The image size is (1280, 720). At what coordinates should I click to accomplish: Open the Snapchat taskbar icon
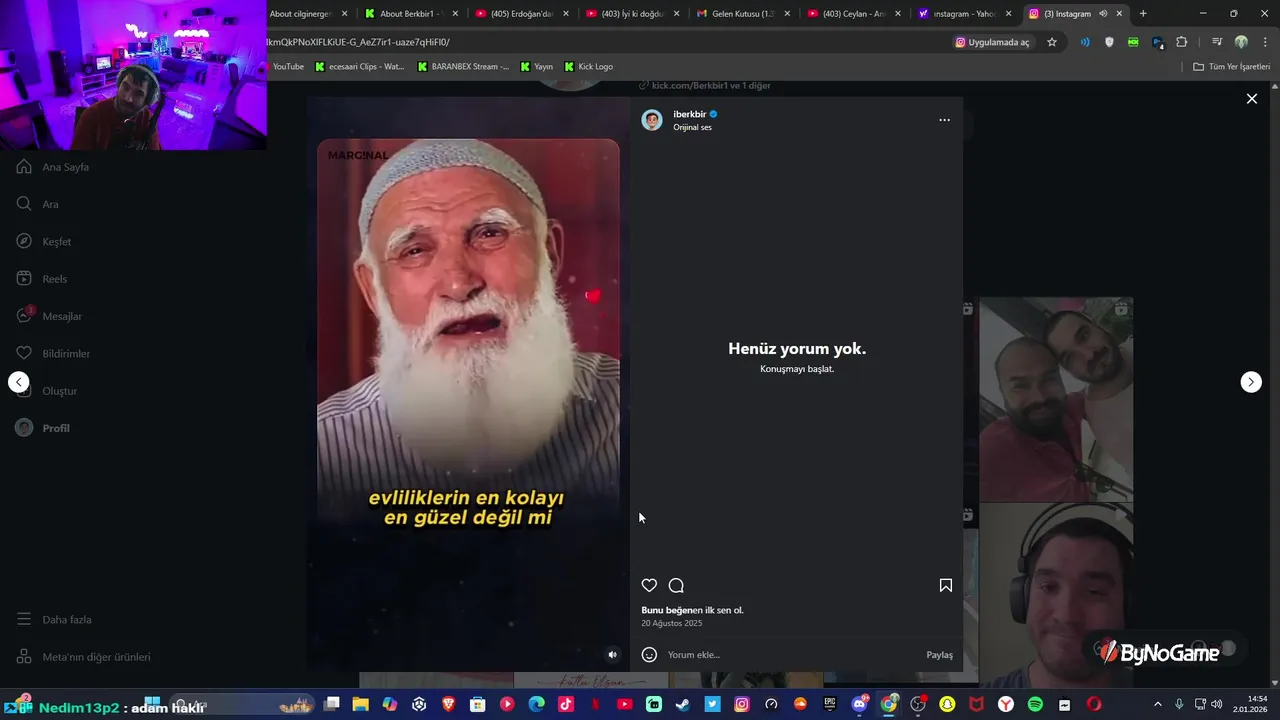(947, 704)
